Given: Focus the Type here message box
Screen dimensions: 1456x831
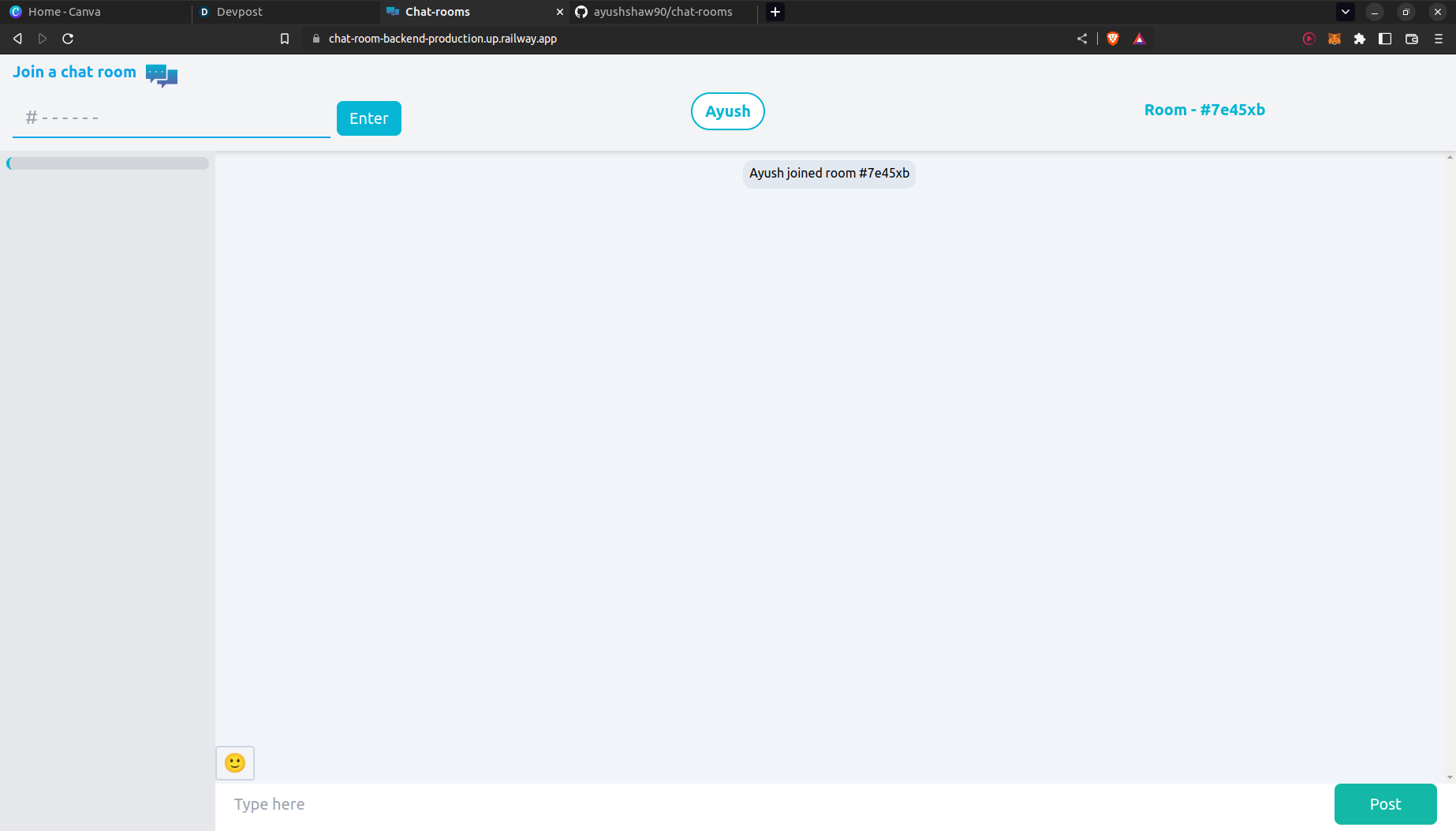Looking at the screenshot, I should 775,804.
